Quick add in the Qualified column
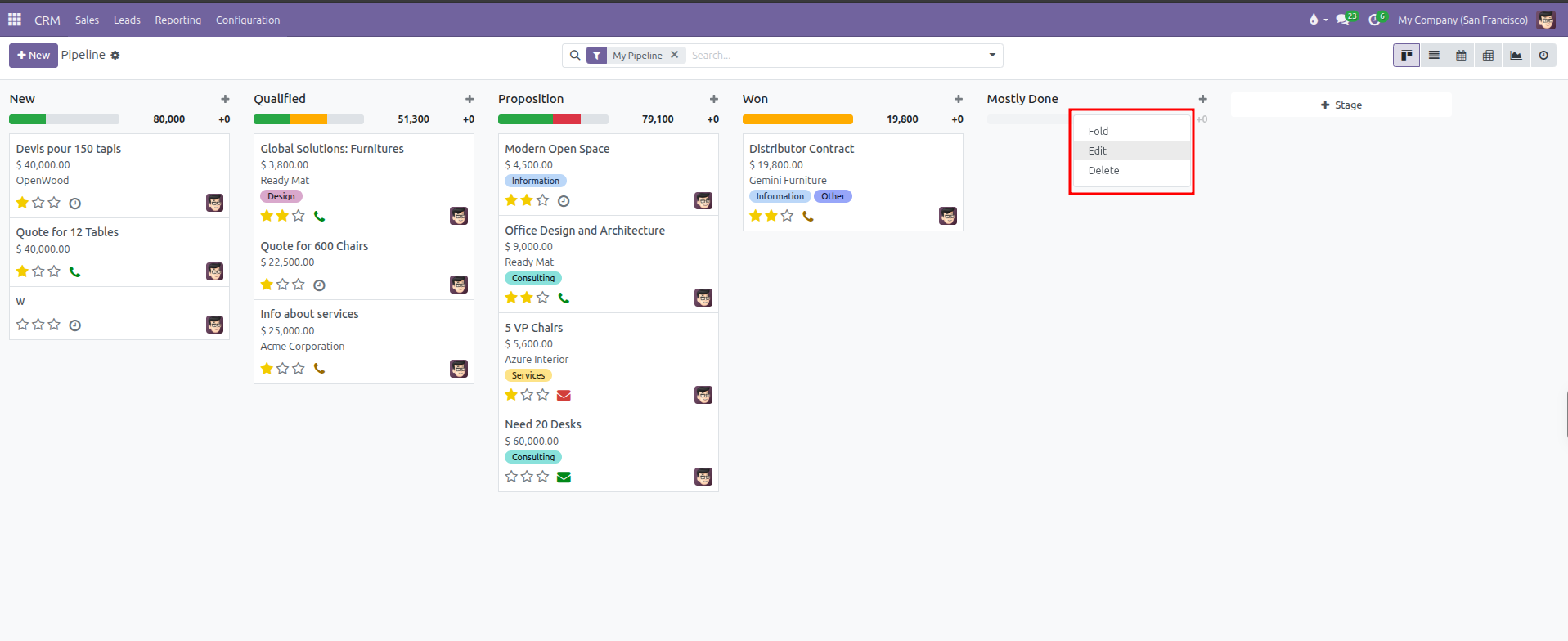The height and width of the screenshot is (641, 1568). pyautogui.click(x=470, y=99)
